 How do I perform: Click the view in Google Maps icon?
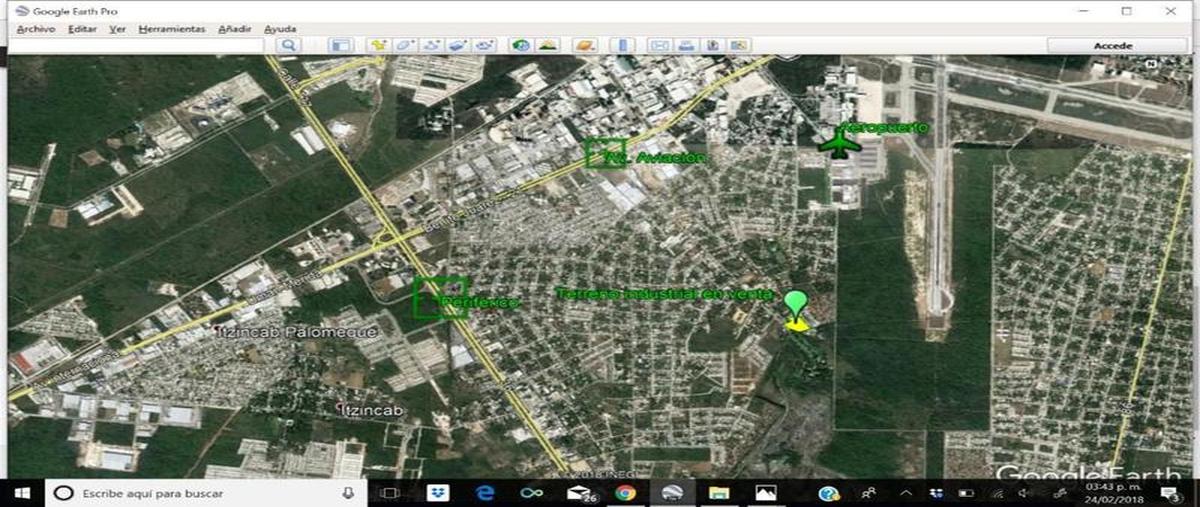pos(739,45)
